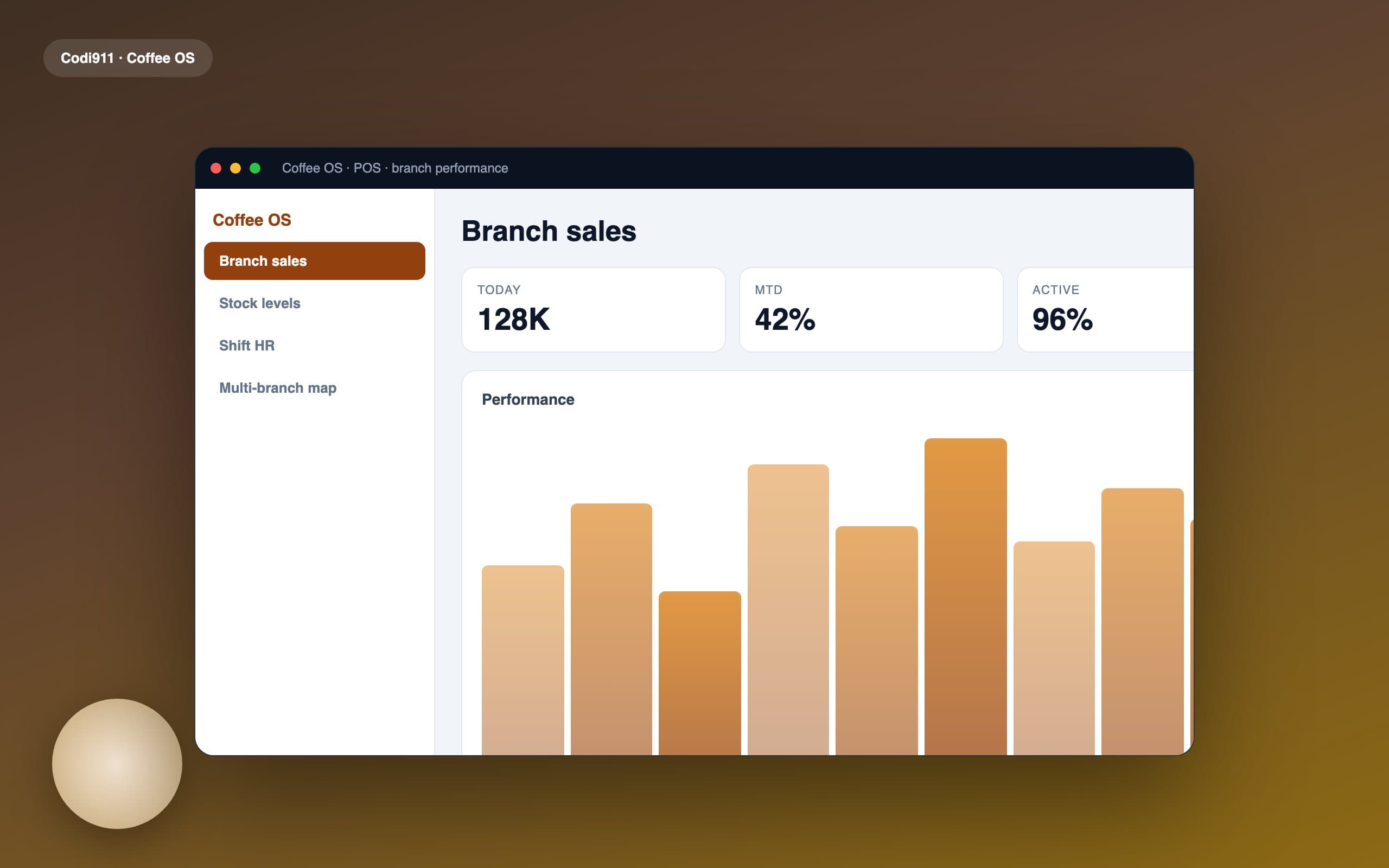Click the beige floating orb button
Viewport: 1389px width, 868px height.
[x=117, y=763]
